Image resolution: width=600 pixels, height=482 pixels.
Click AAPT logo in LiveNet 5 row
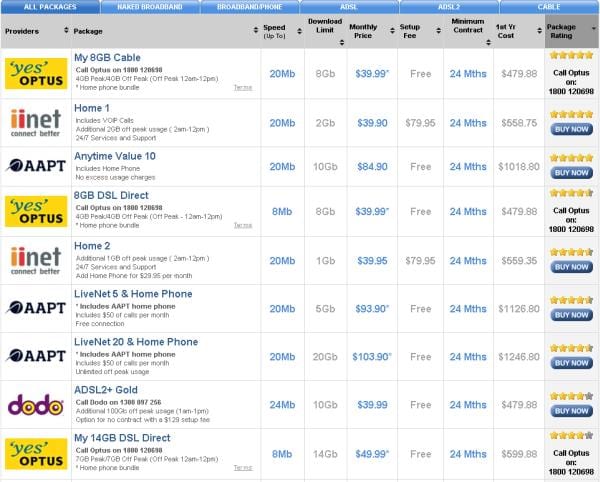[36, 308]
